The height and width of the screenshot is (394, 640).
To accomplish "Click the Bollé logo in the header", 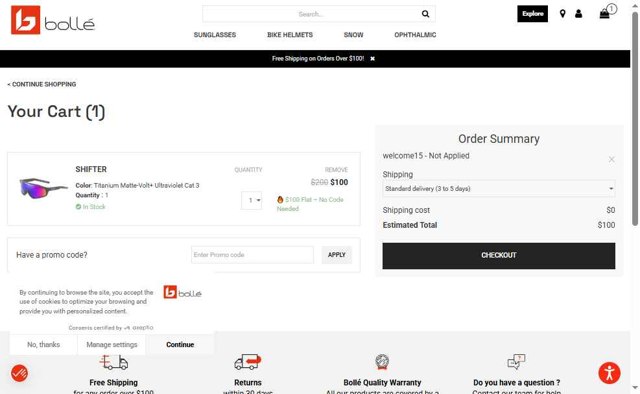I will coord(53,20).
